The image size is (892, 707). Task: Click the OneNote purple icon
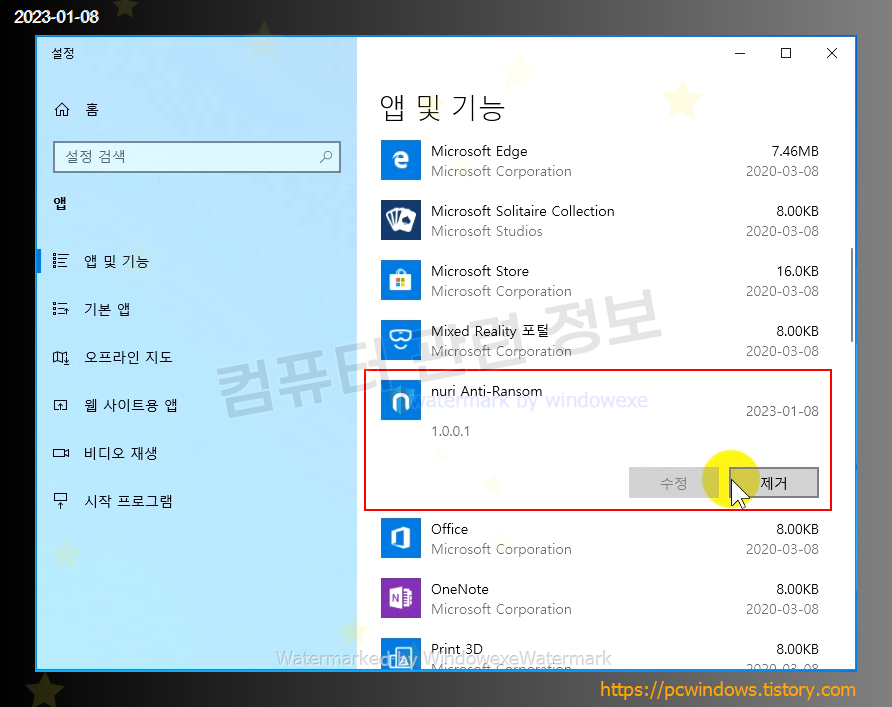pyautogui.click(x=400, y=598)
